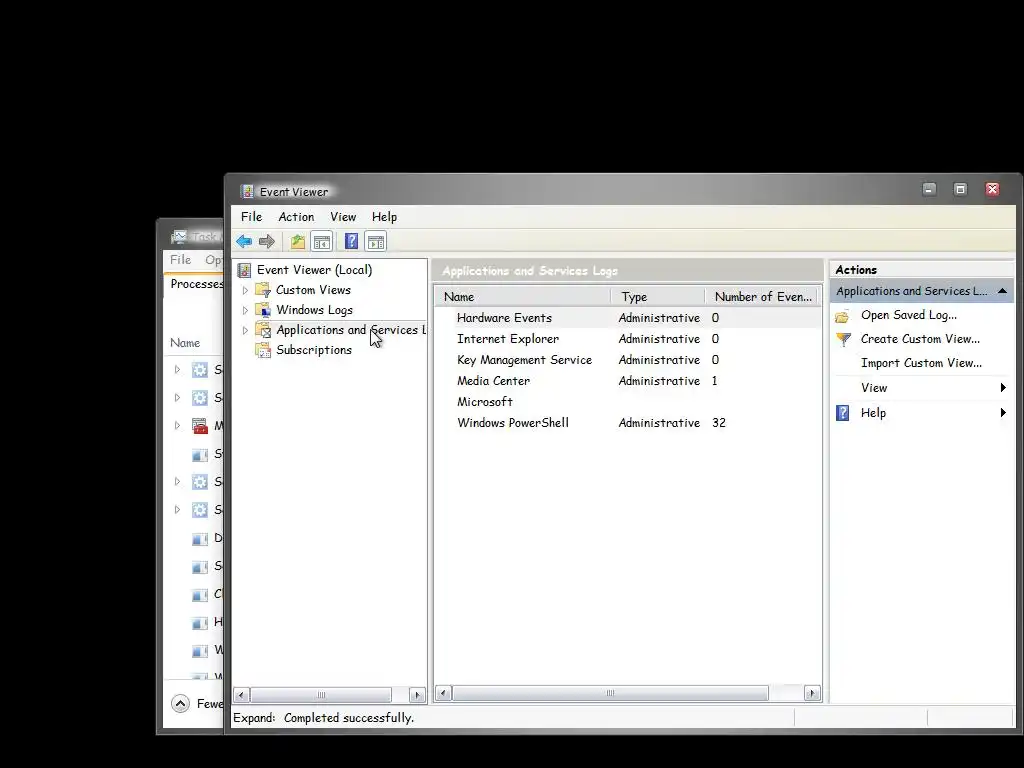Maximize the Event Viewer window
This screenshot has width=1024, height=768.
tap(961, 189)
